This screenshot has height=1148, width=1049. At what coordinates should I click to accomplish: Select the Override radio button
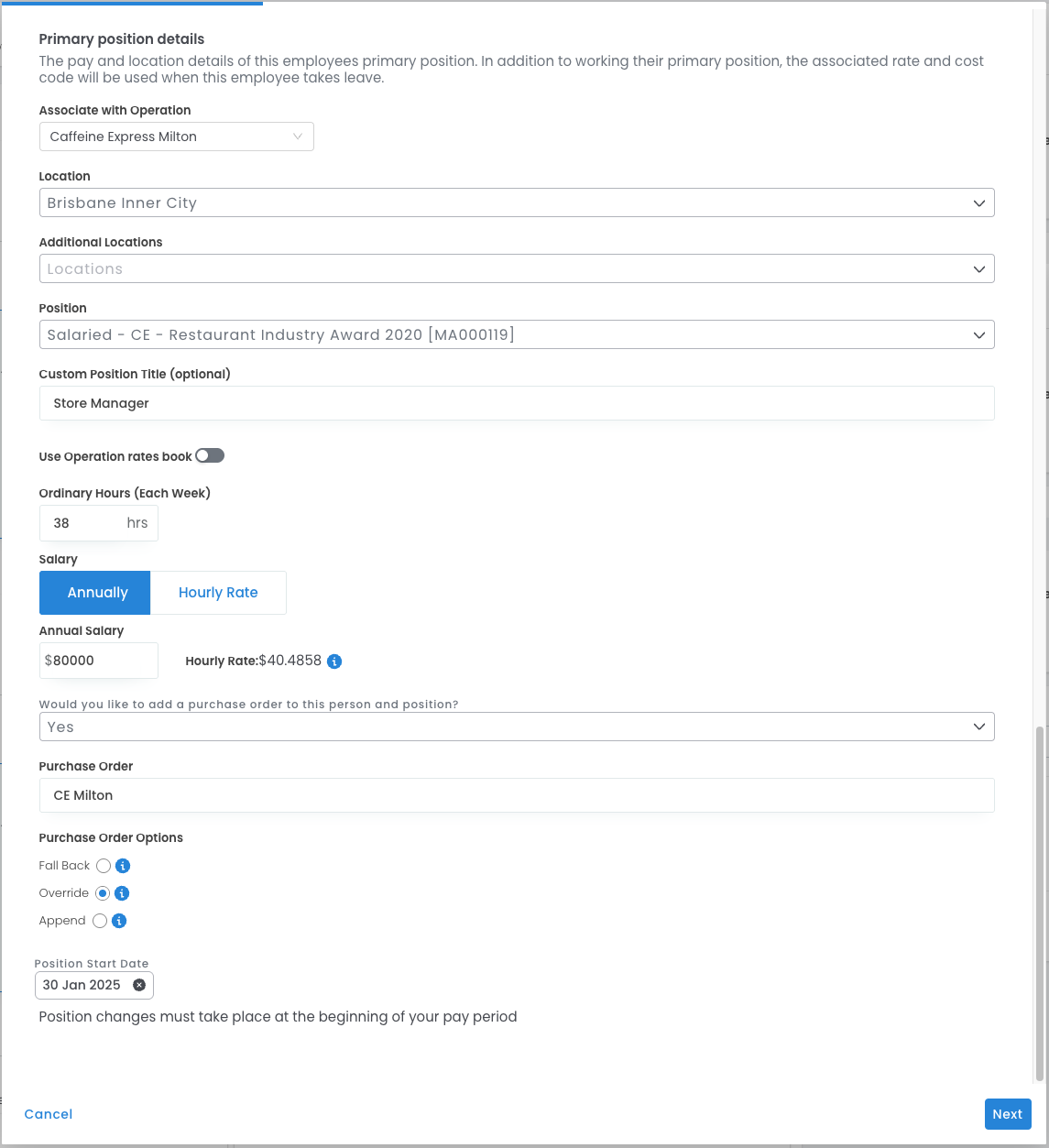[x=103, y=893]
